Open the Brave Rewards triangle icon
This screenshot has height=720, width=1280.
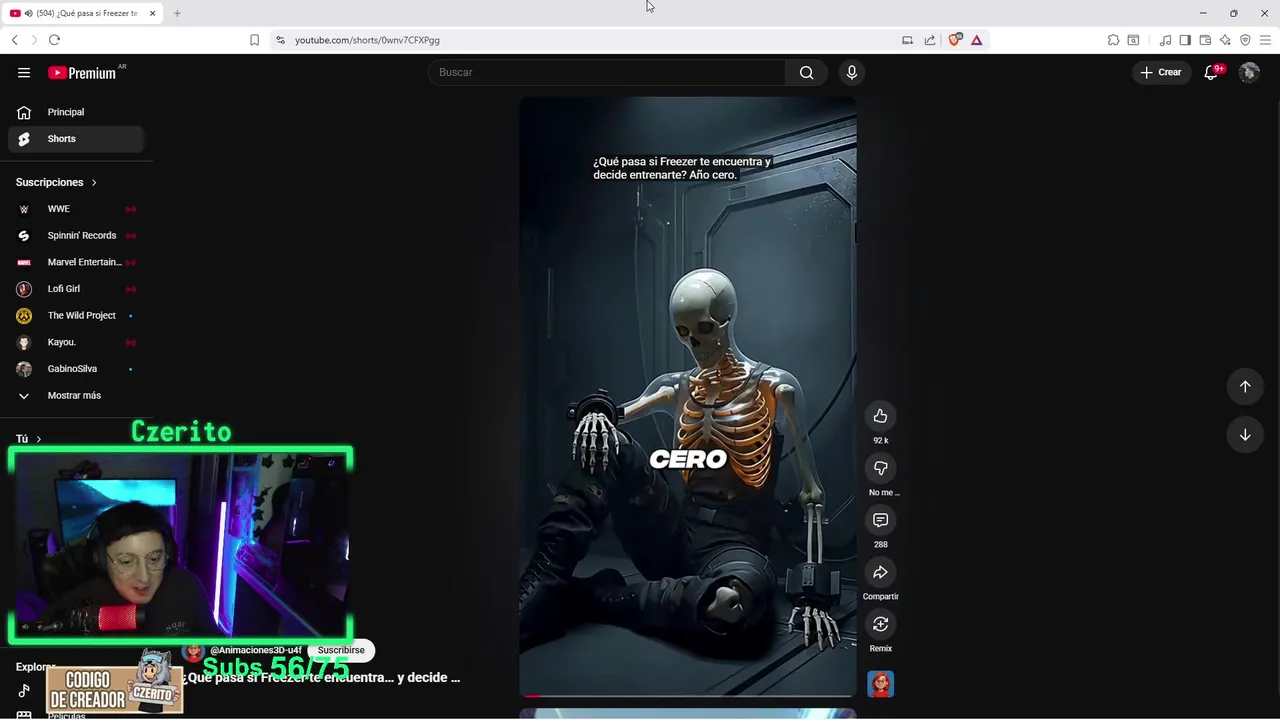(x=977, y=40)
